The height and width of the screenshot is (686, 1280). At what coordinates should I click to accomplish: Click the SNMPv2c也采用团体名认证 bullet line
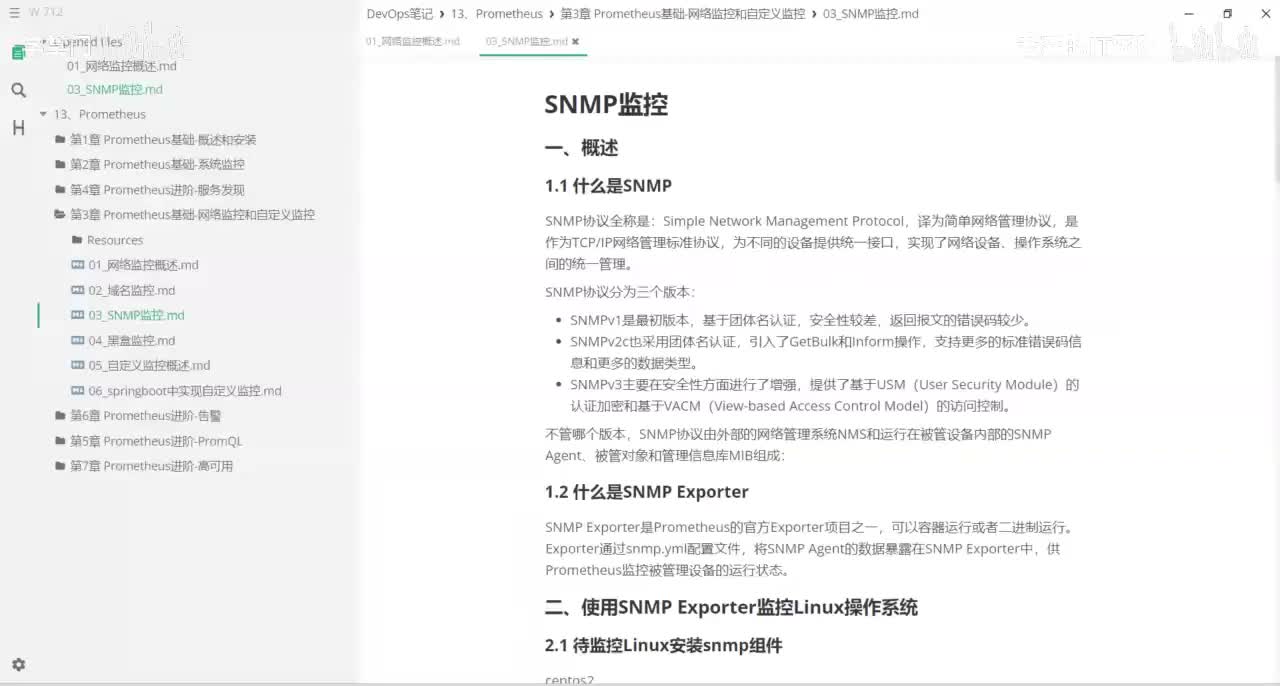click(826, 352)
